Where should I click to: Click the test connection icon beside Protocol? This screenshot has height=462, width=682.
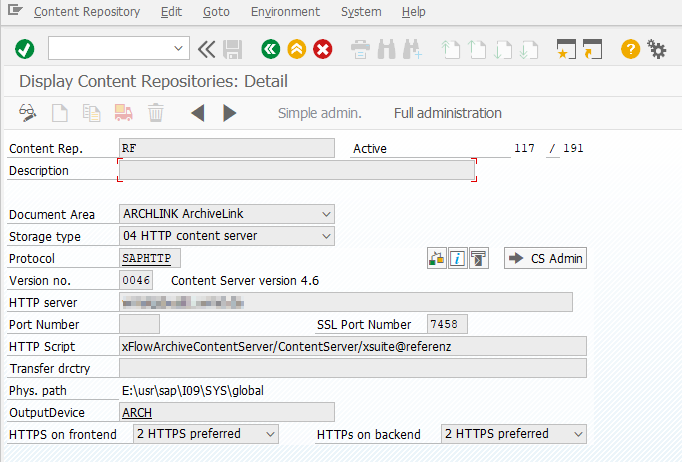pos(436,259)
